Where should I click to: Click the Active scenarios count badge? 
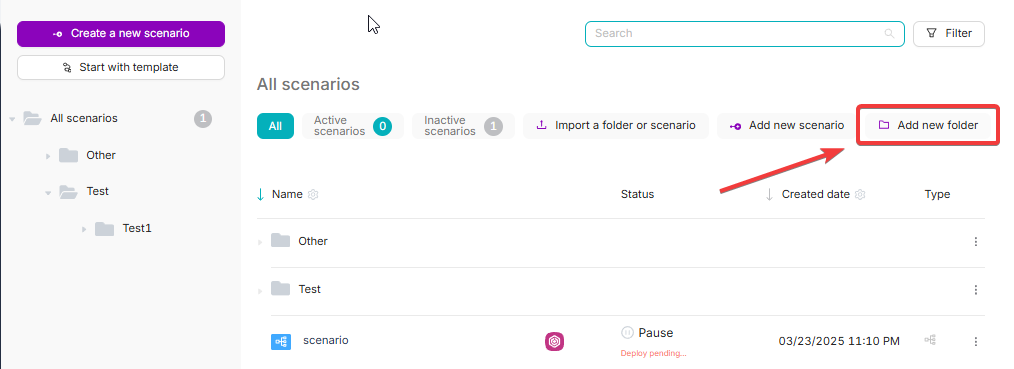[382, 126]
